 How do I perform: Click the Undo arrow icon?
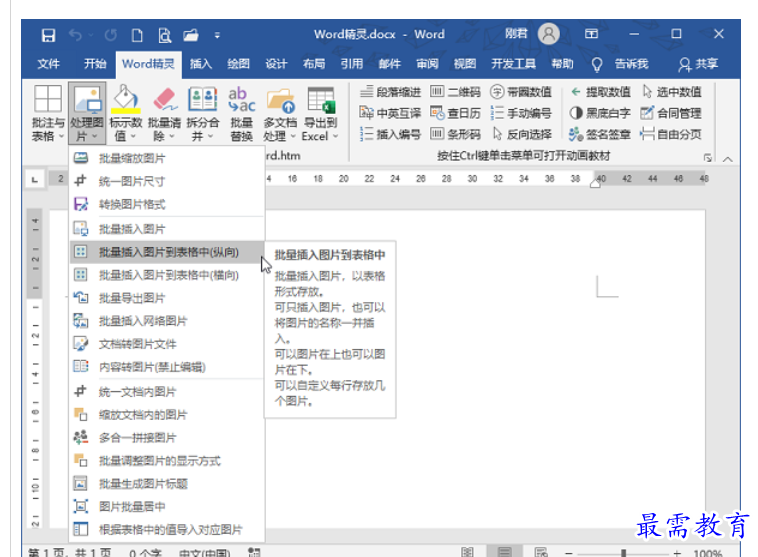[75, 35]
